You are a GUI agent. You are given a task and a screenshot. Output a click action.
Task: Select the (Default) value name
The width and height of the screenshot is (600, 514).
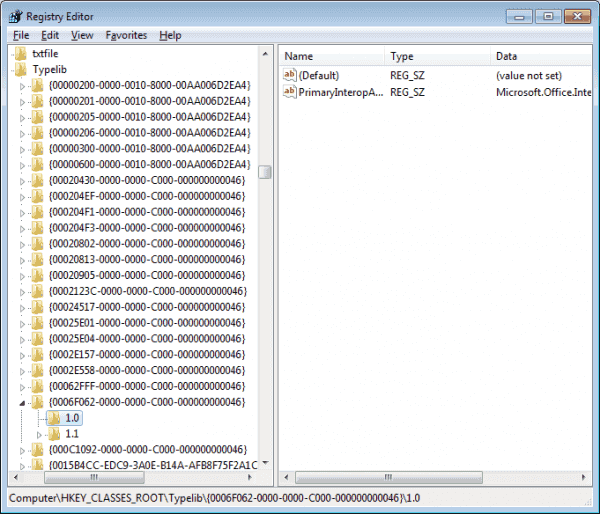pyautogui.click(x=319, y=75)
